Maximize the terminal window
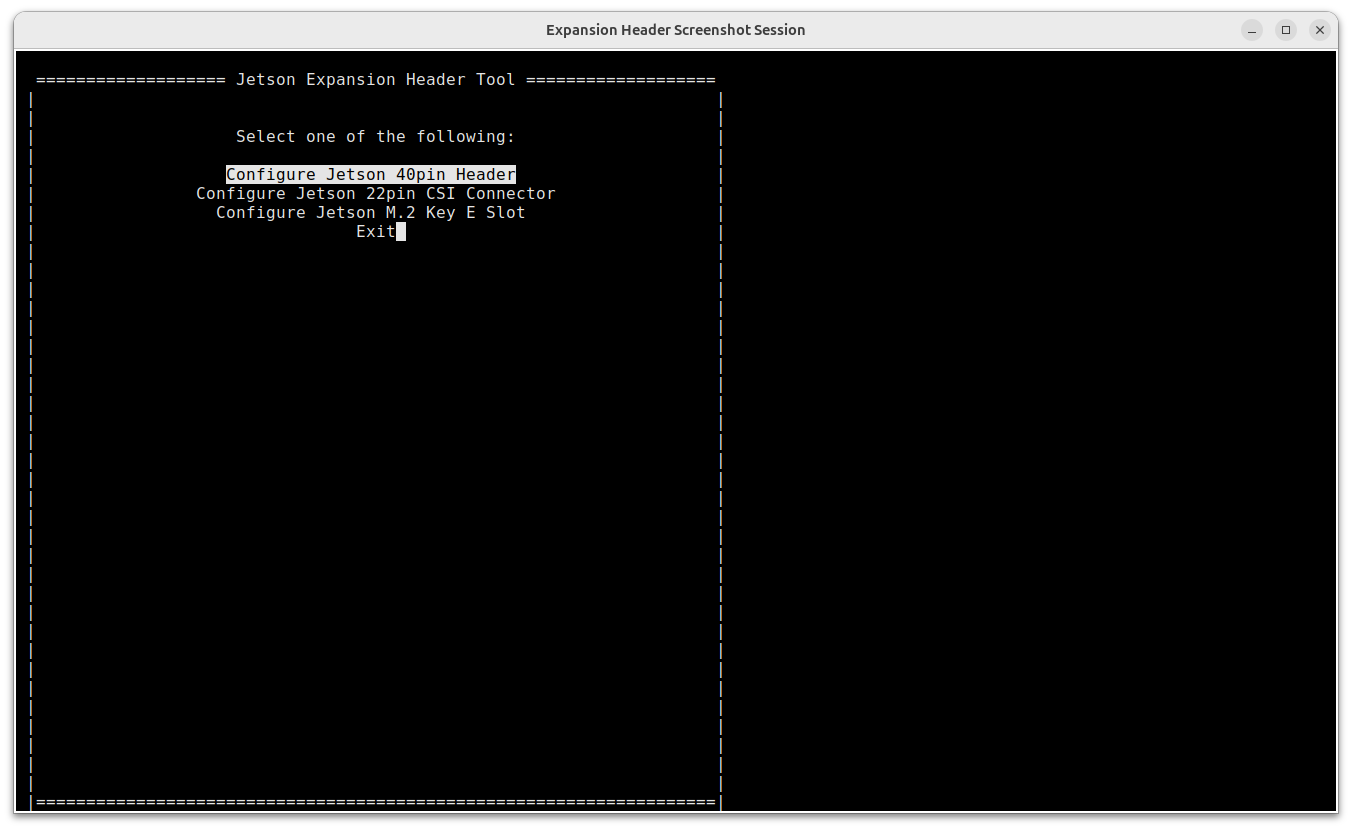 point(1286,30)
